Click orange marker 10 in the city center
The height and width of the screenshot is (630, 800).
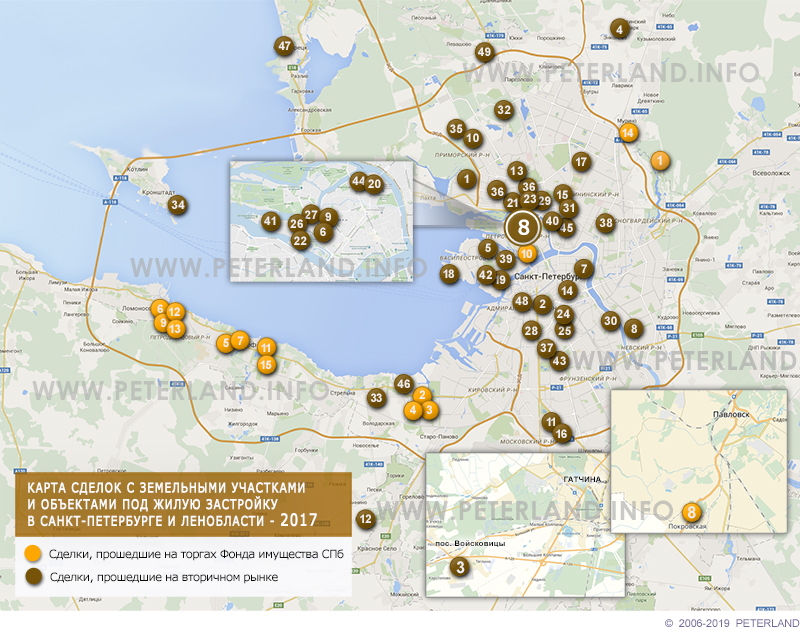pyautogui.click(x=527, y=254)
